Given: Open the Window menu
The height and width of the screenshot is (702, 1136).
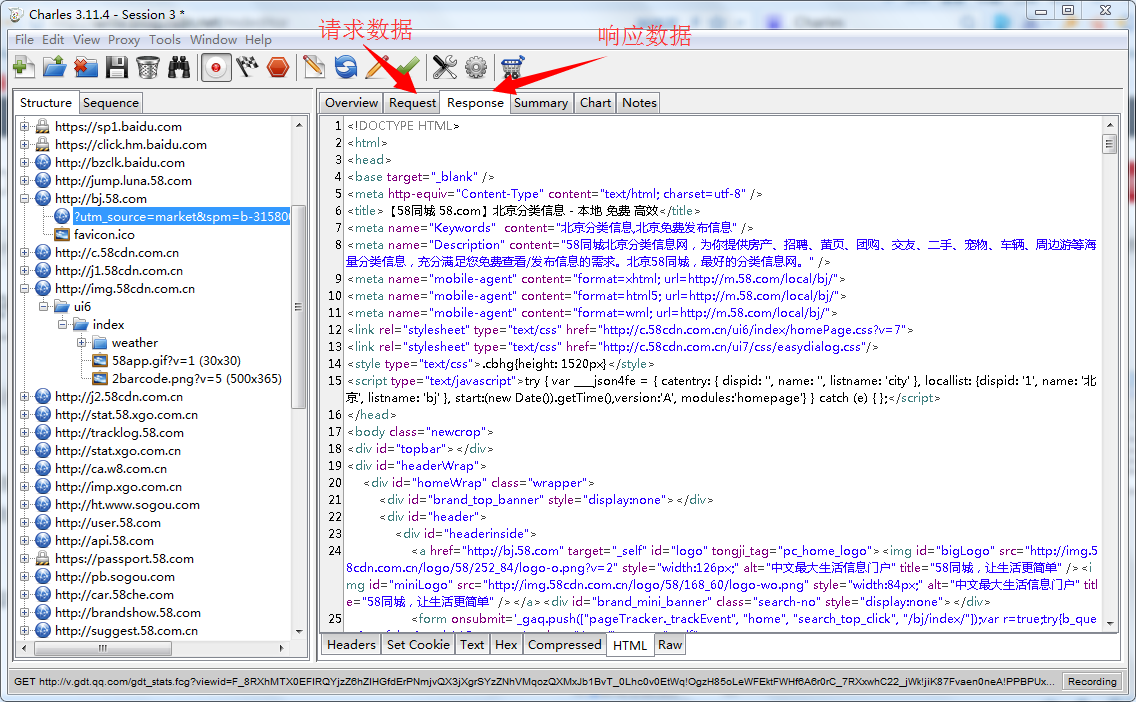Looking at the screenshot, I should tap(213, 40).
